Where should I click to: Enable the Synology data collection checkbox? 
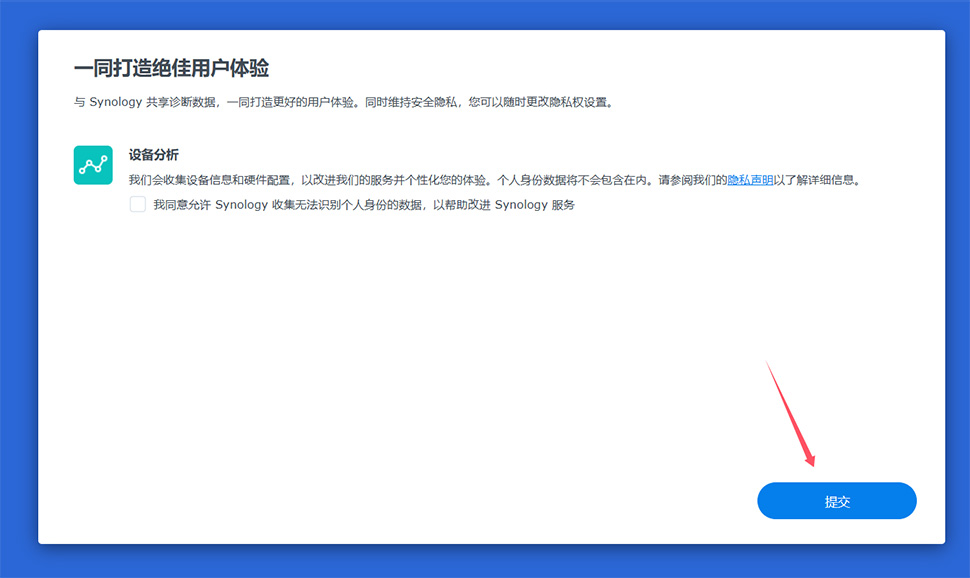point(137,205)
